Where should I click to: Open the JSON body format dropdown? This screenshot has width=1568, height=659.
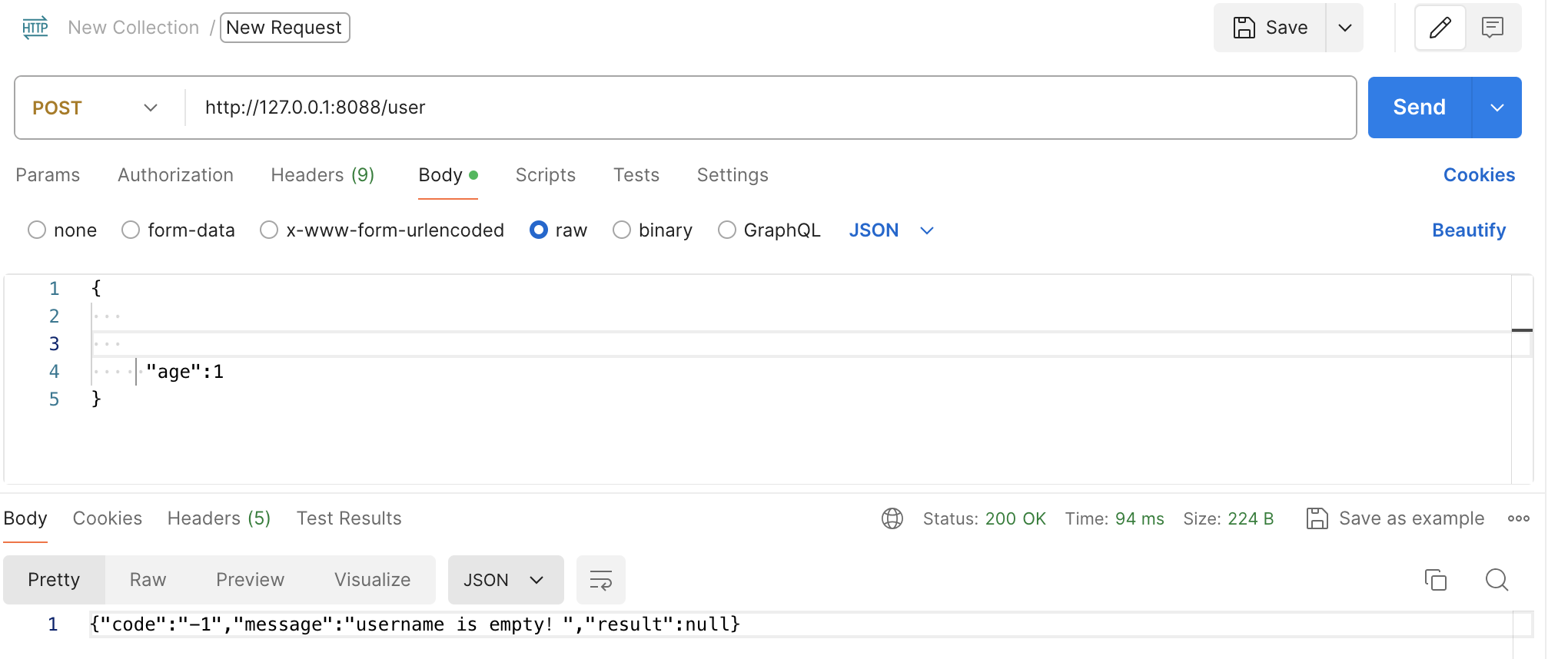coord(892,230)
